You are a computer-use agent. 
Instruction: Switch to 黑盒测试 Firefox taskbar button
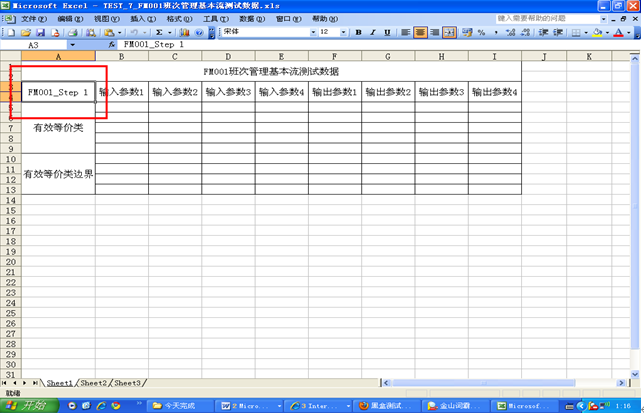(x=387, y=406)
